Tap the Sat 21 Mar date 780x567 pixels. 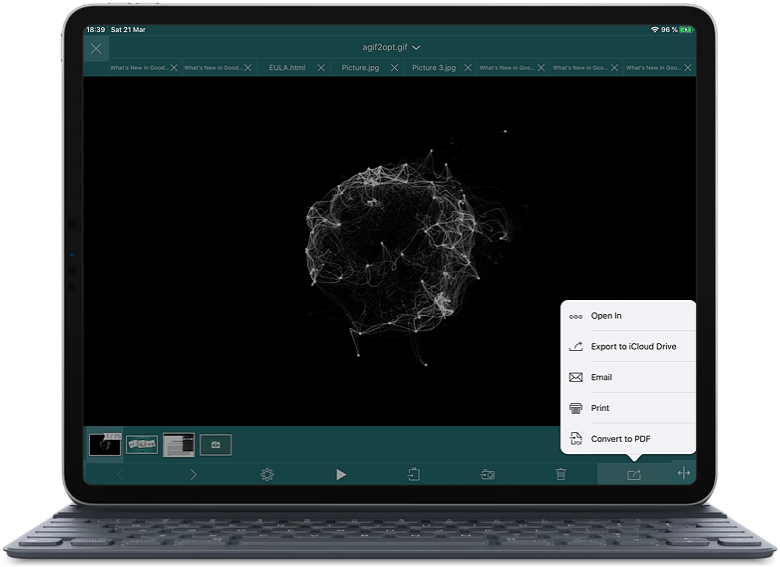point(128,30)
